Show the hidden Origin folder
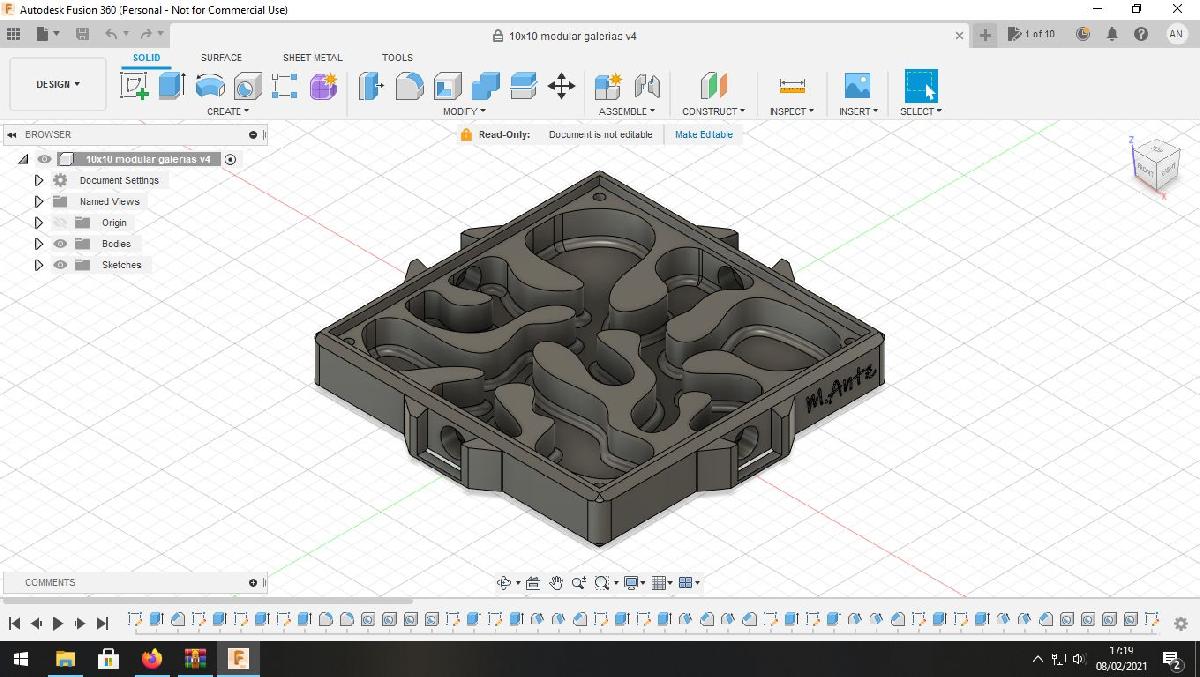The height and width of the screenshot is (677, 1200). (x=60, y=223)
